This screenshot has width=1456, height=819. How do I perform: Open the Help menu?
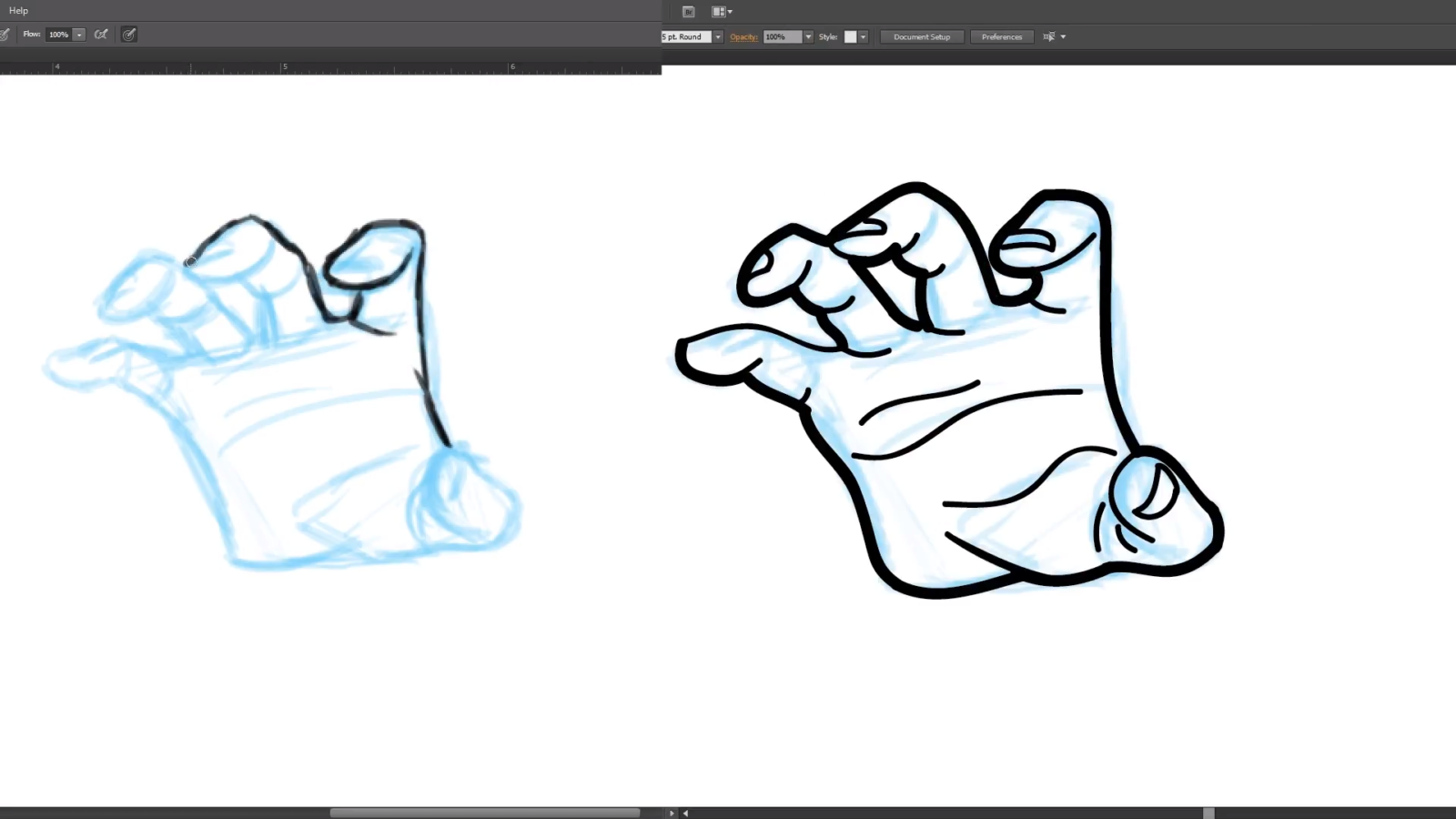pyautogui.click(x=17, y=10)
